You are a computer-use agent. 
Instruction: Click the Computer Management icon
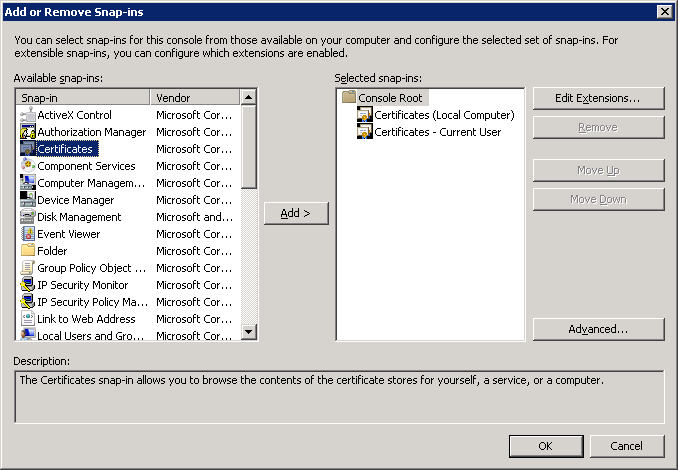pos(28,183)
